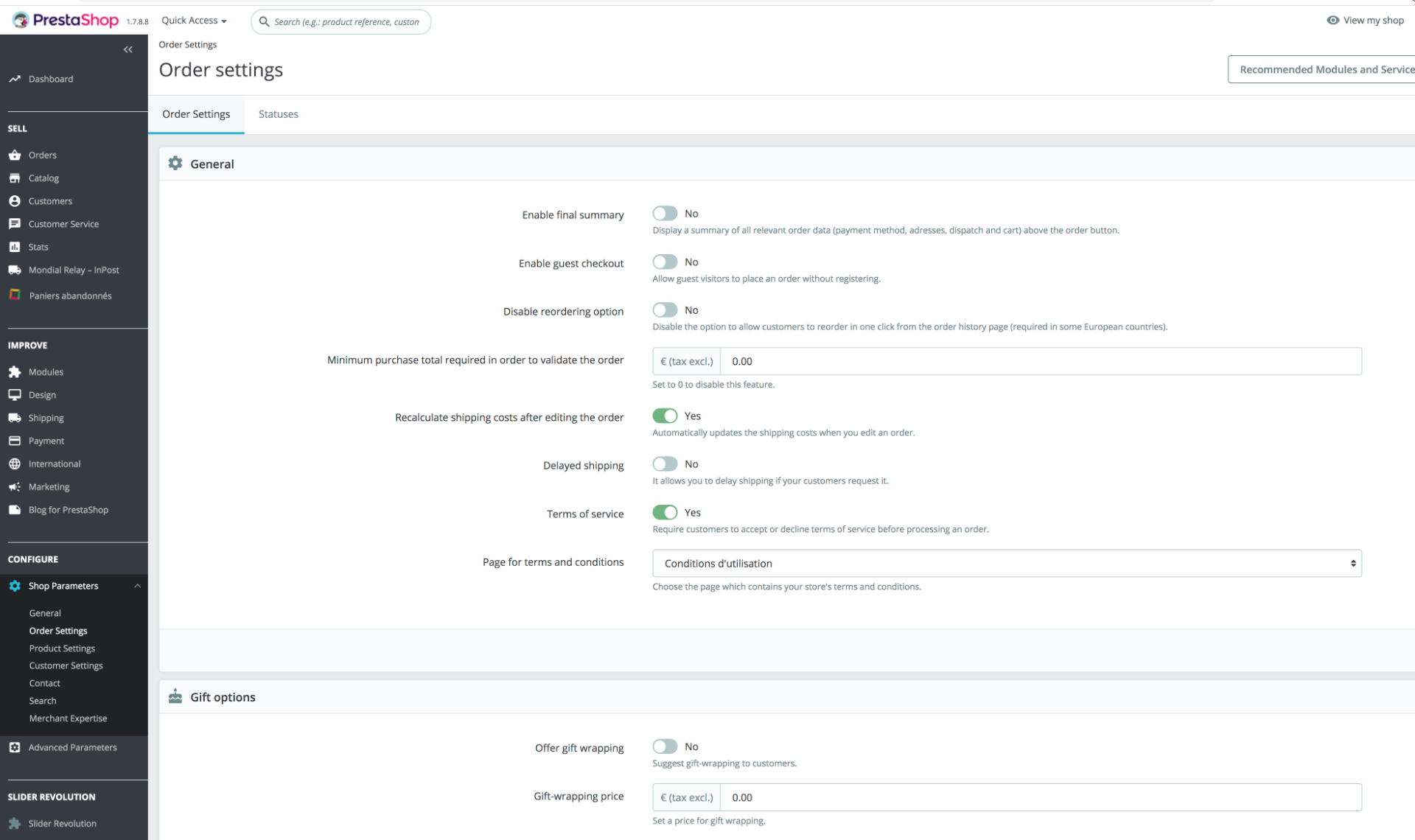Click the eye icon beside View my shop

coord(1332,20)
